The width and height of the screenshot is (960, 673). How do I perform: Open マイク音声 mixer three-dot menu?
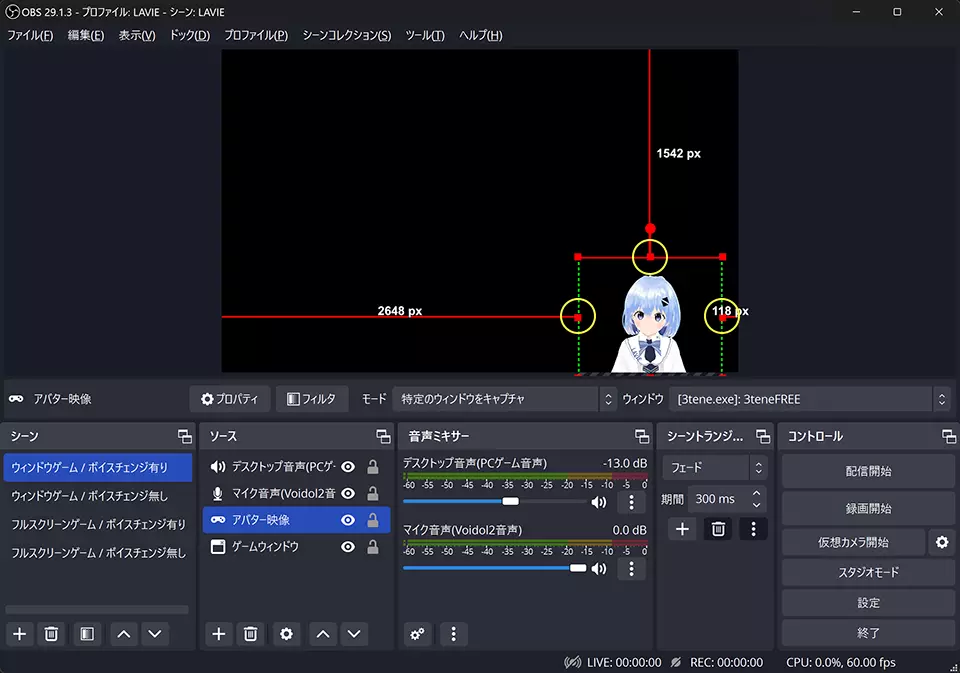click(631, 568)
